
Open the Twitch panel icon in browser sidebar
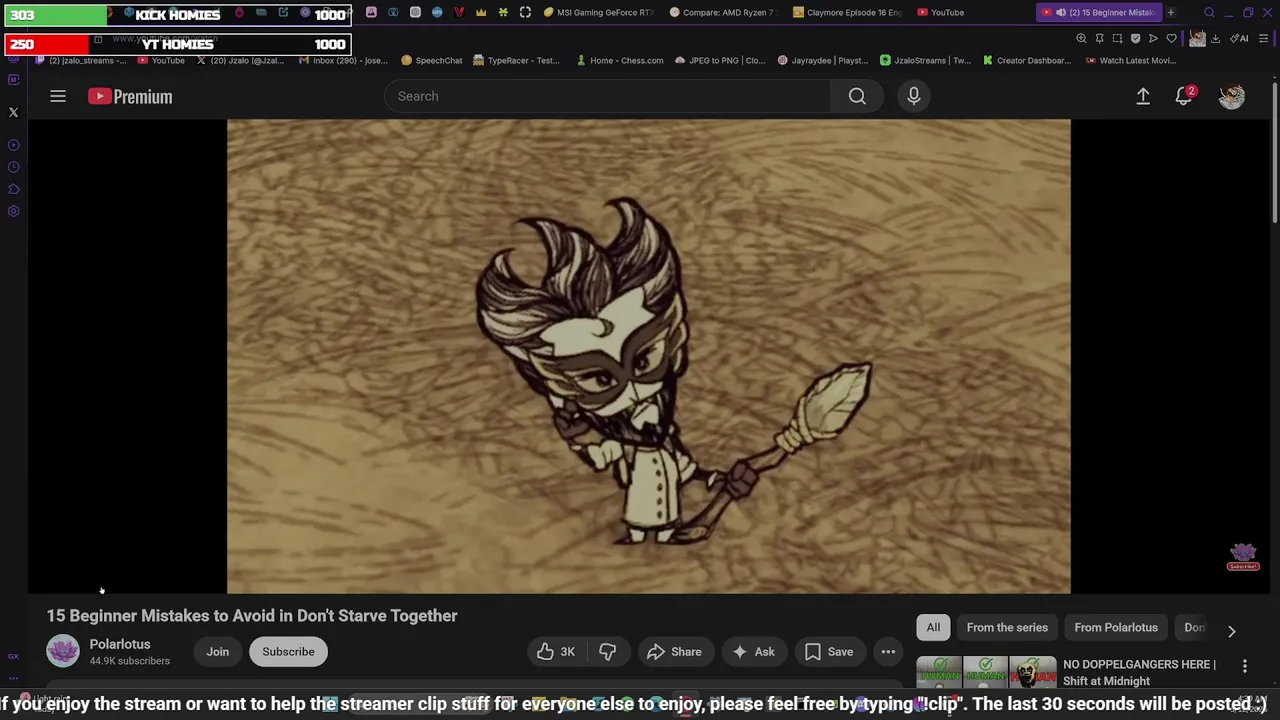(14, 80)
